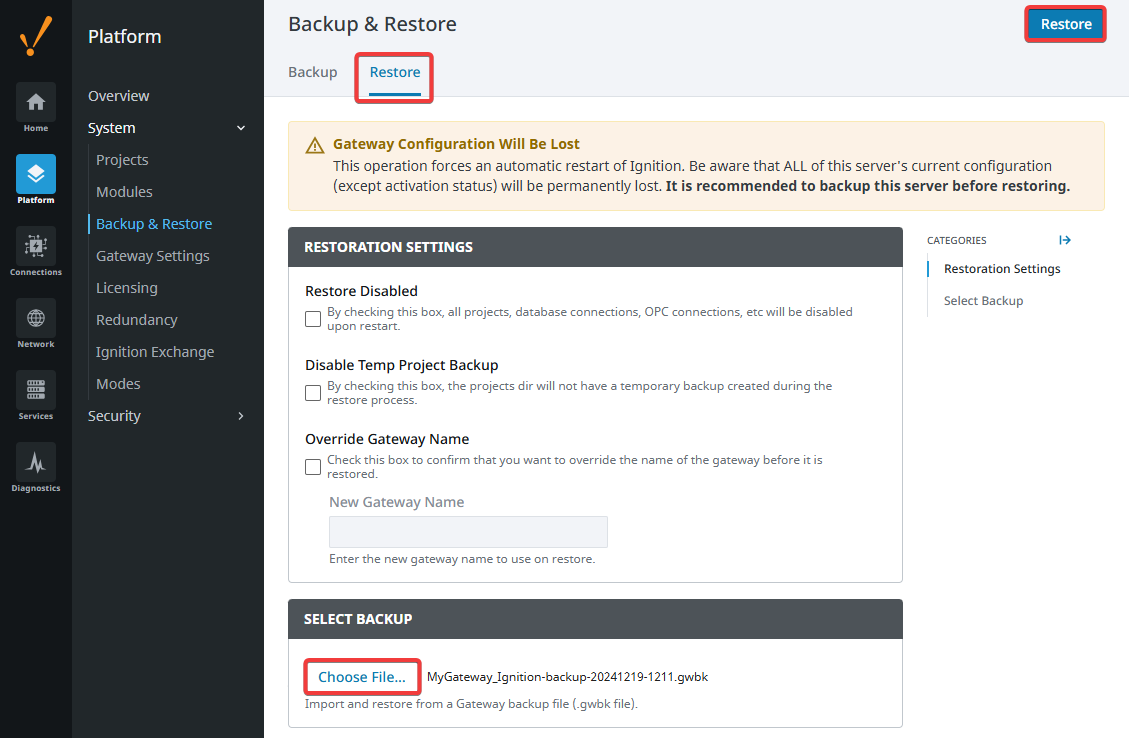Collapse the categories panel arrow icon
This screenshot has height=738, width=1129.
tap(1065, 240)
